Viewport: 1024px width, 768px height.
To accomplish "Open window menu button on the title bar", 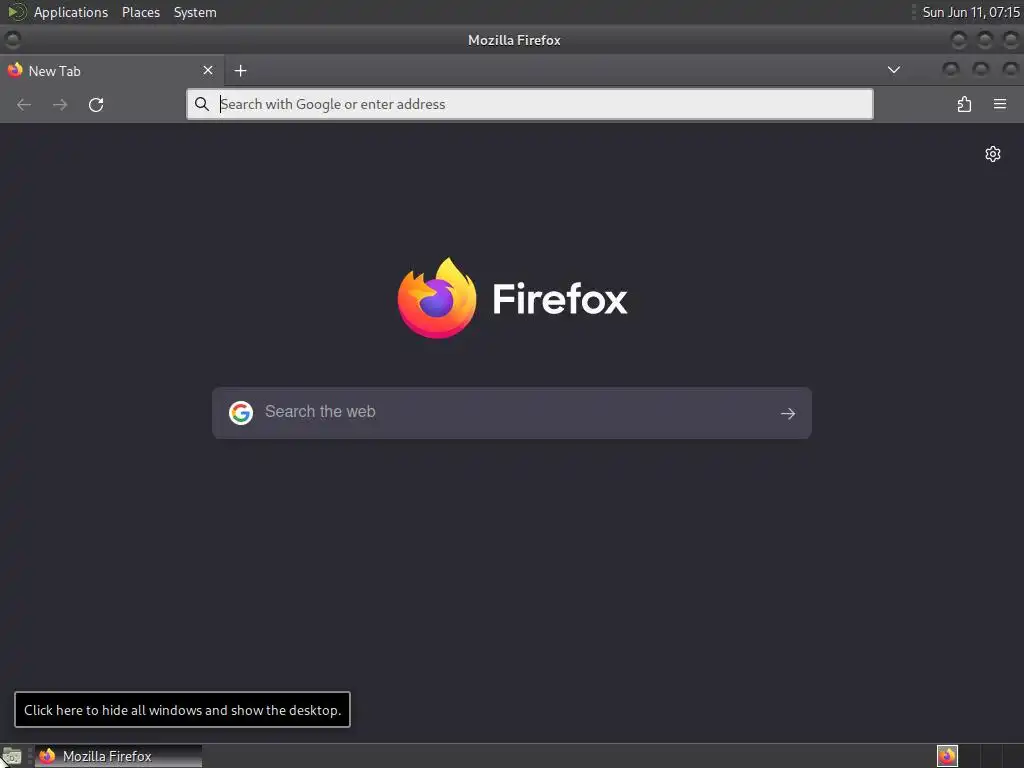I will click(x=12, y=40).
